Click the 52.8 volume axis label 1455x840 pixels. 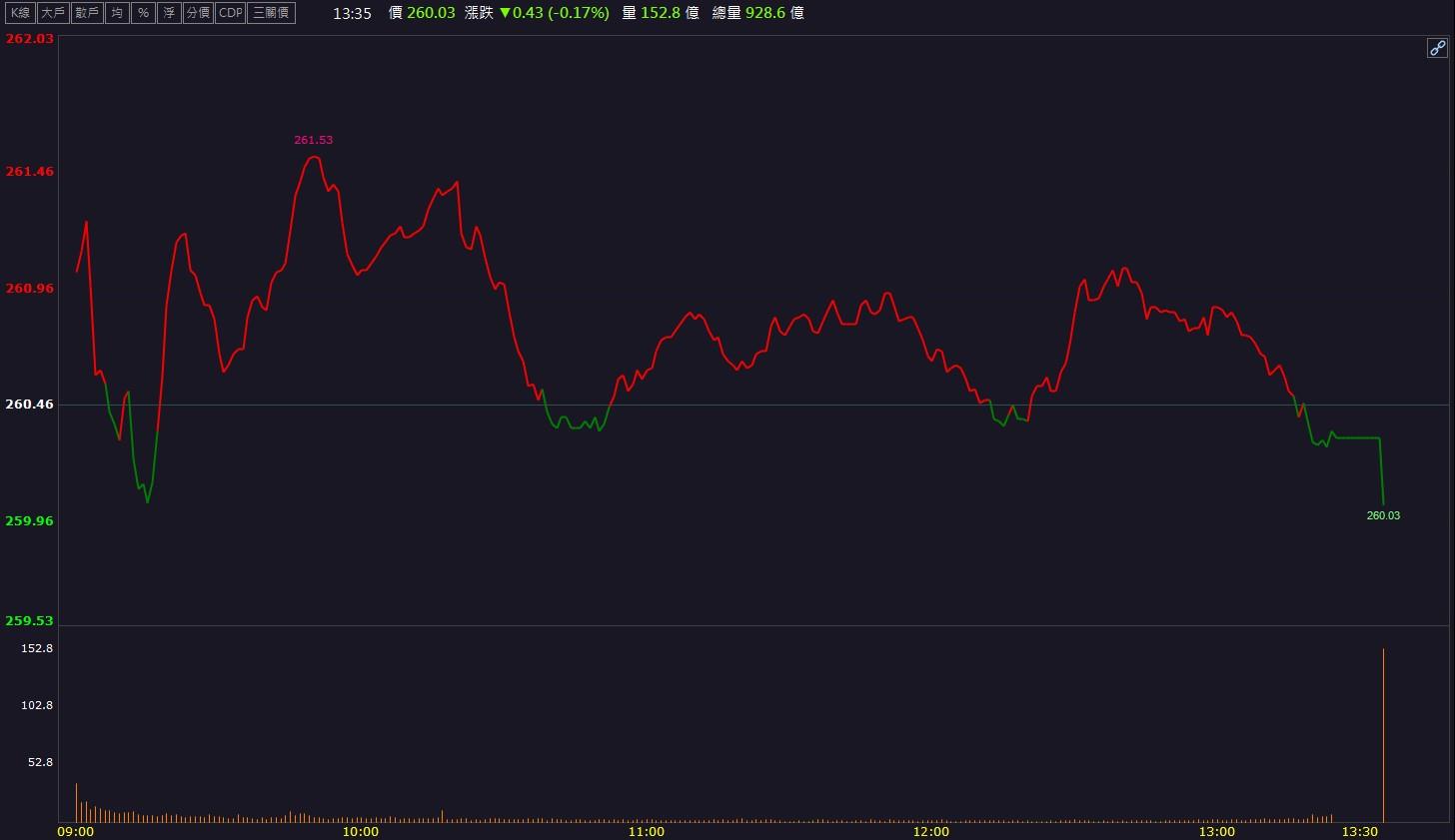(x=40, y=762)
